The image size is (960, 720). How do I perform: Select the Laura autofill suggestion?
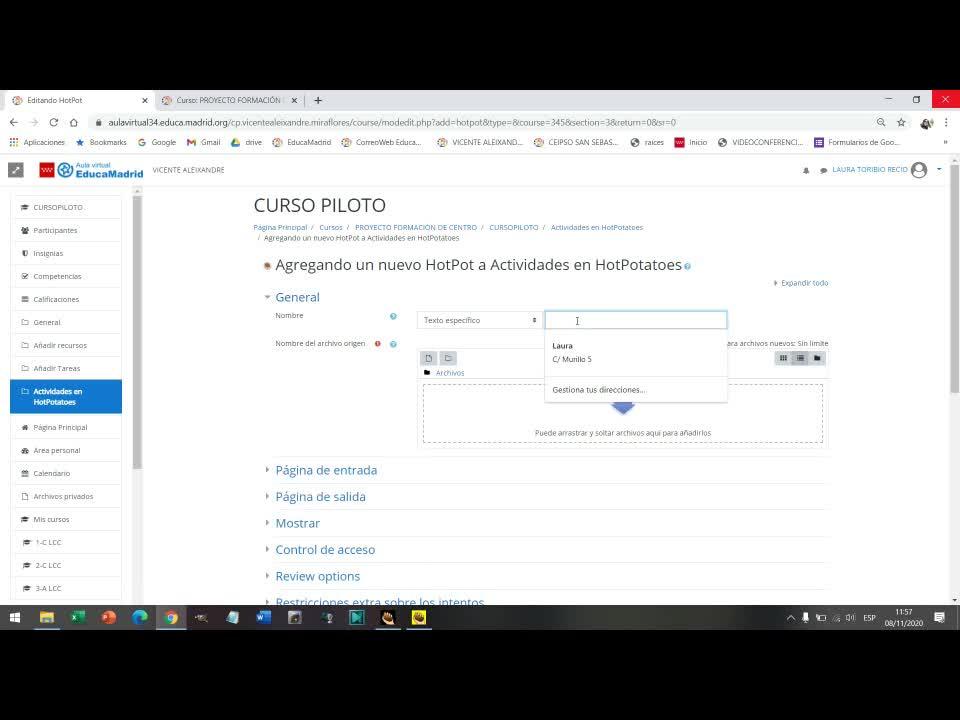coord(636,353)
